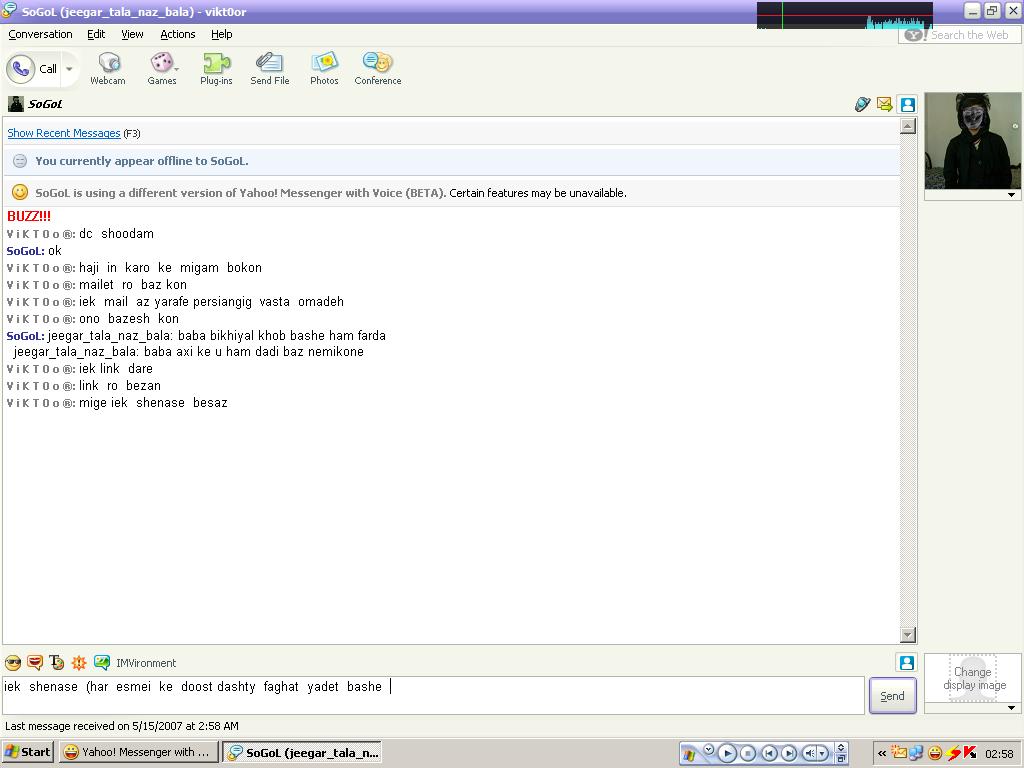Click Show Recent Messages link

pos(64,133)
